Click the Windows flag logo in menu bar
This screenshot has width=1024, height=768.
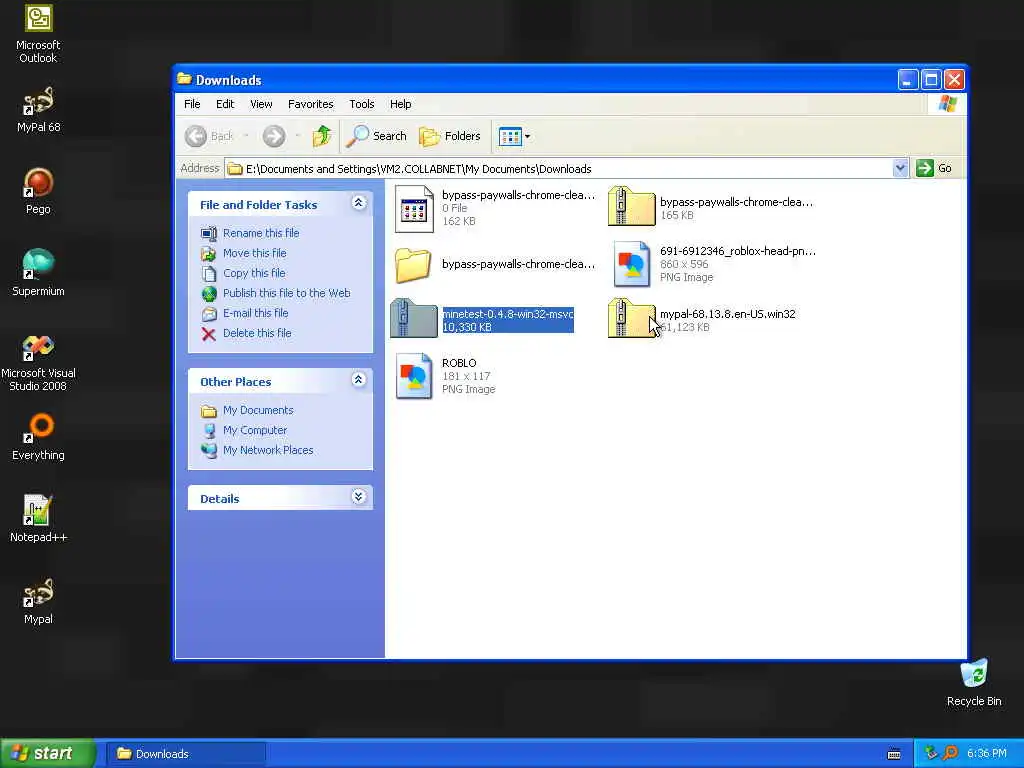pyautogui.click(x=947, y=104)
